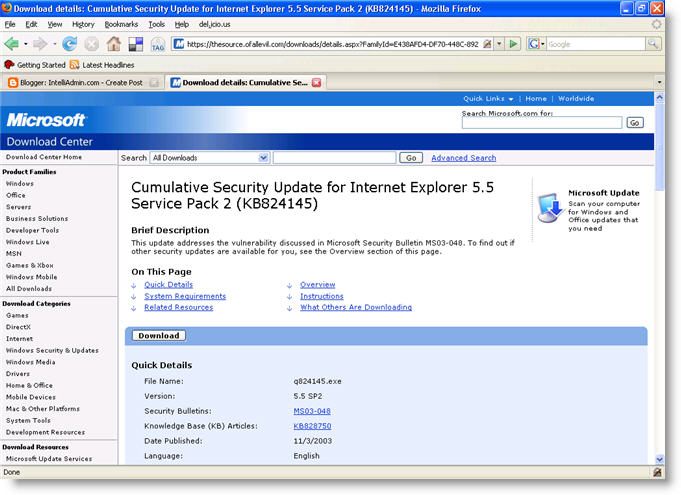Open the Edit menu
Screen dimensions: 681x495
(31, 24)
